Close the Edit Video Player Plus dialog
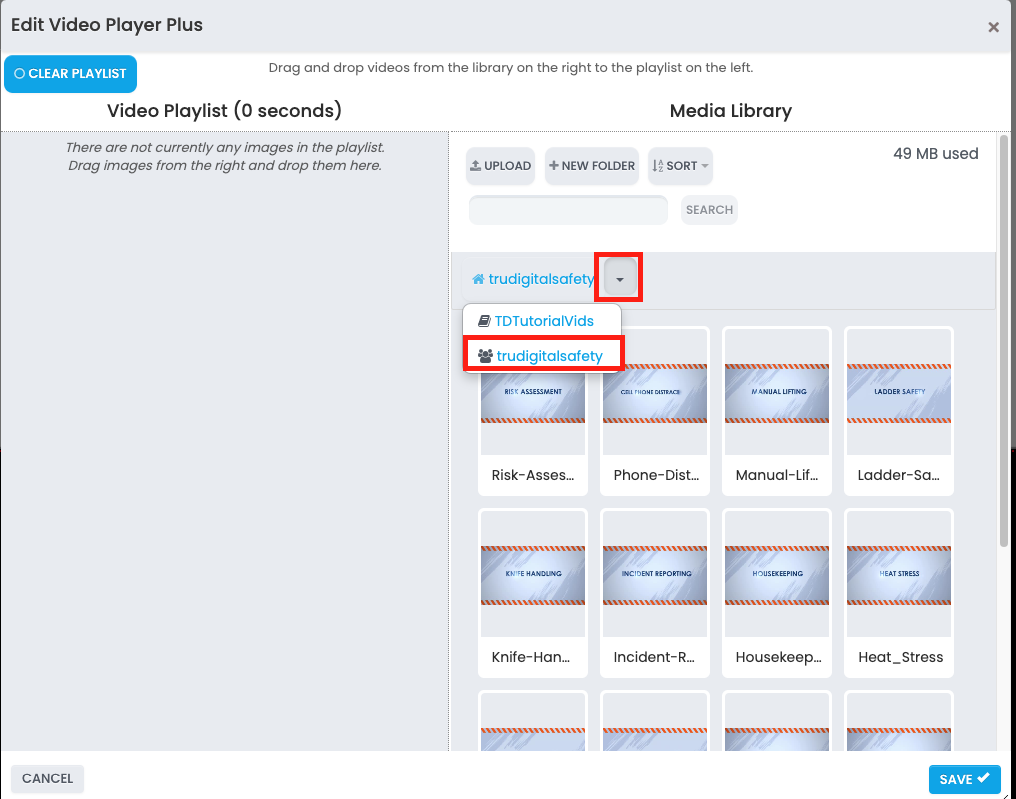The image size is (1016, 799). 993,27
